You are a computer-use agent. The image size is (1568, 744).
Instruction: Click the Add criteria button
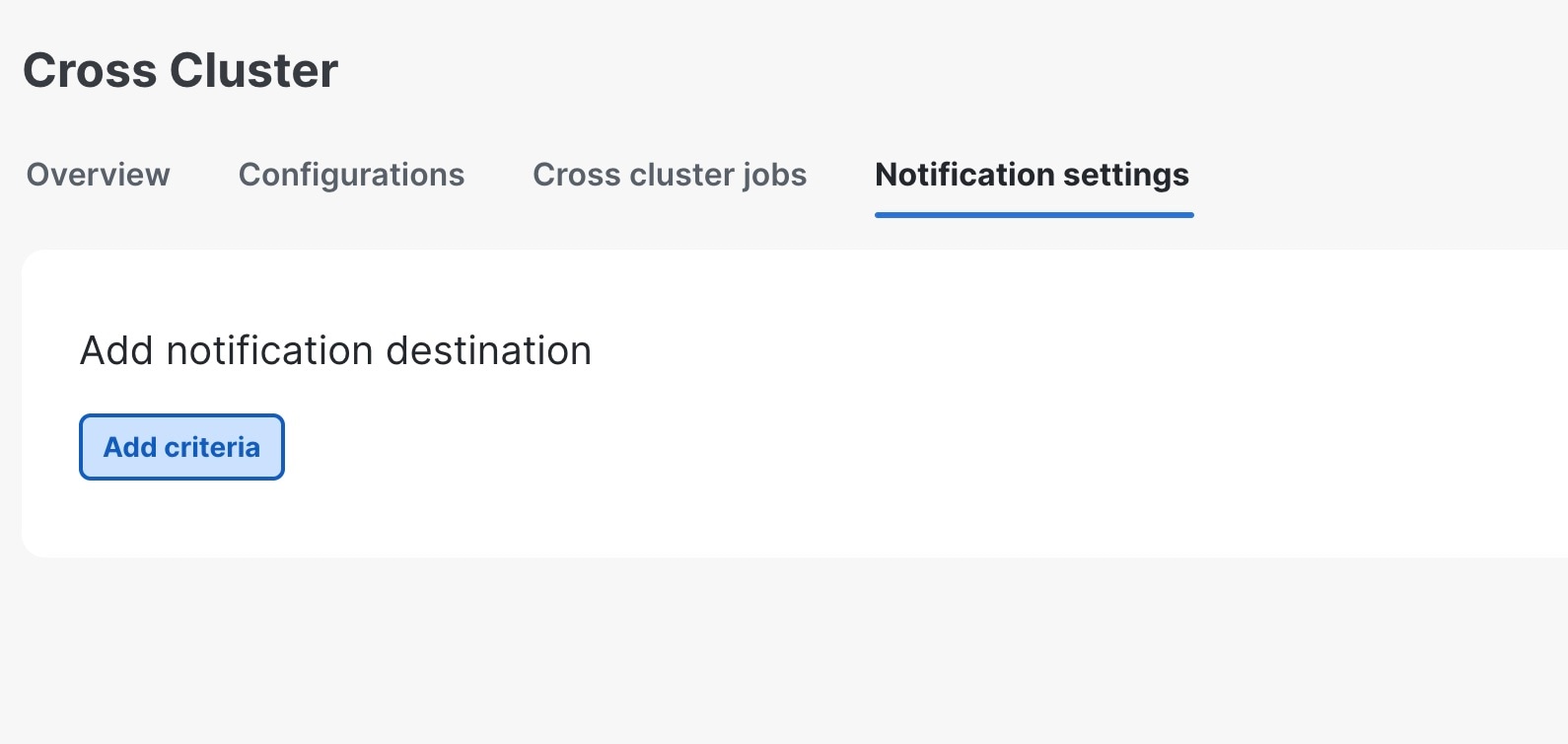click(x=181, y=447)
